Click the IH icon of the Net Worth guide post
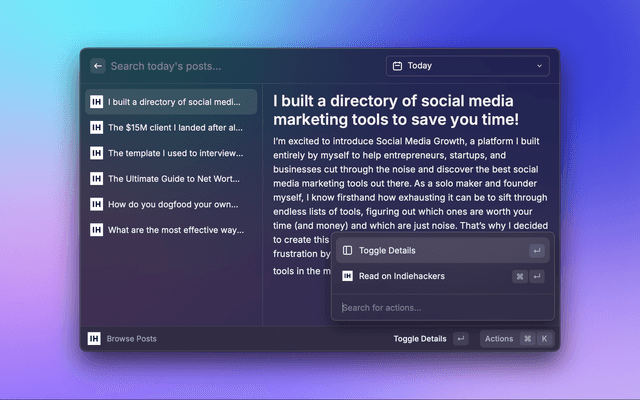 (96, 178)
